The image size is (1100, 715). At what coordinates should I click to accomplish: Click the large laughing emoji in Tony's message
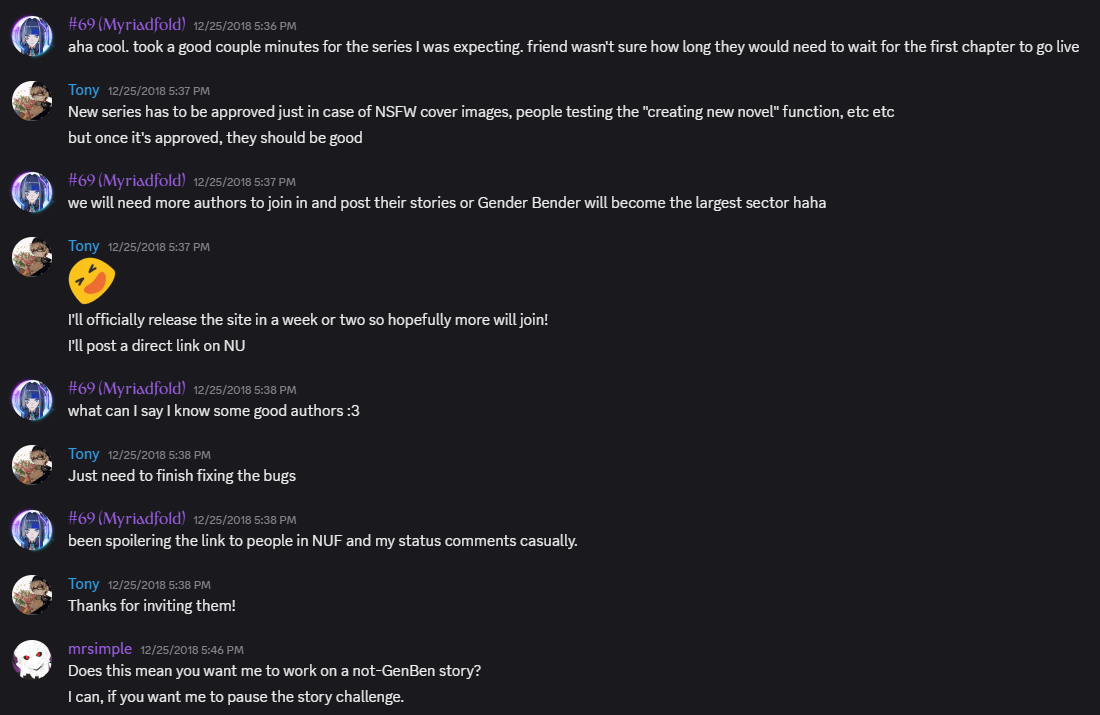(92, 280)
